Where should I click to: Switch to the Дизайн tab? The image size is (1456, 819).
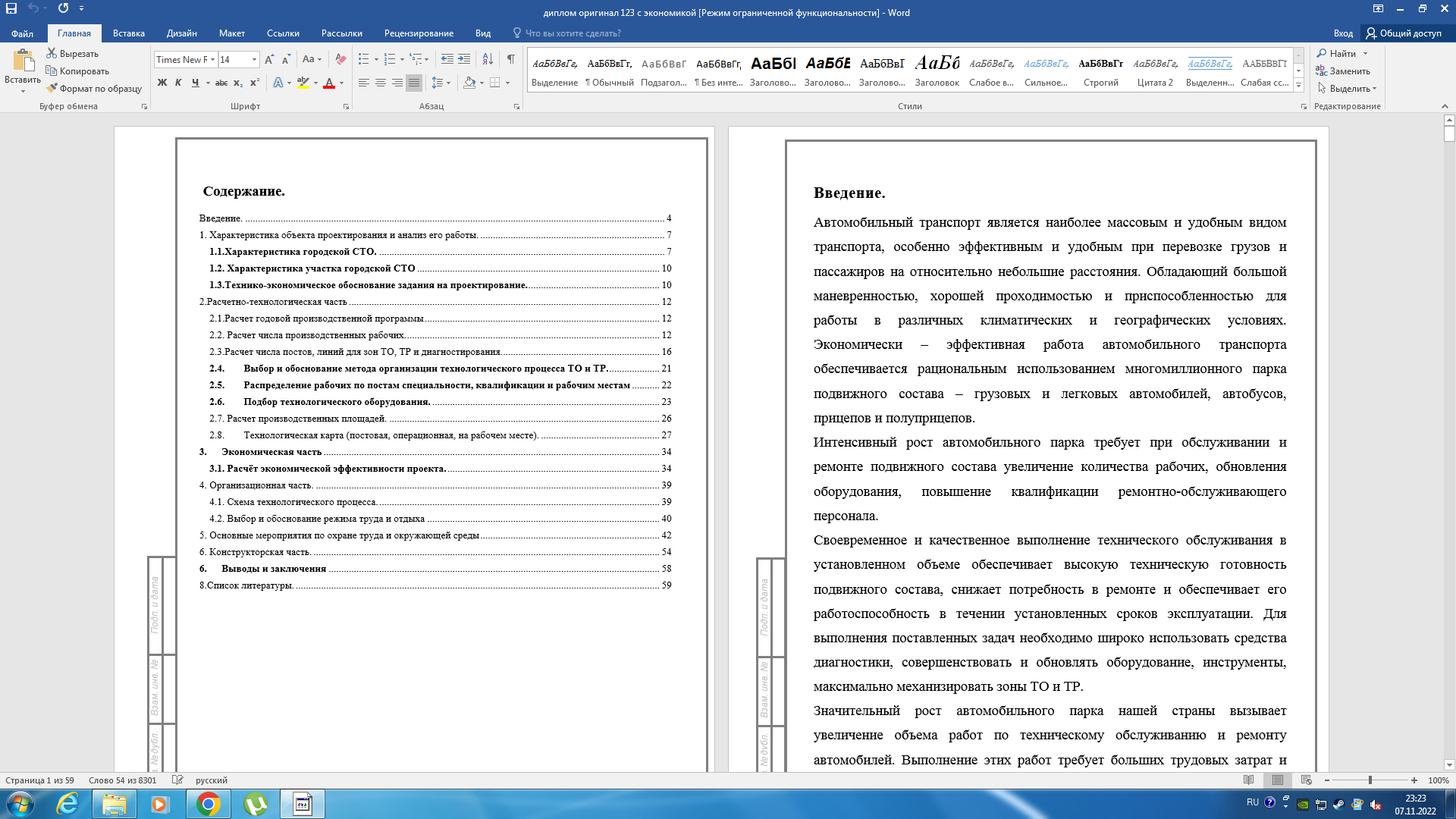point(182,33)
